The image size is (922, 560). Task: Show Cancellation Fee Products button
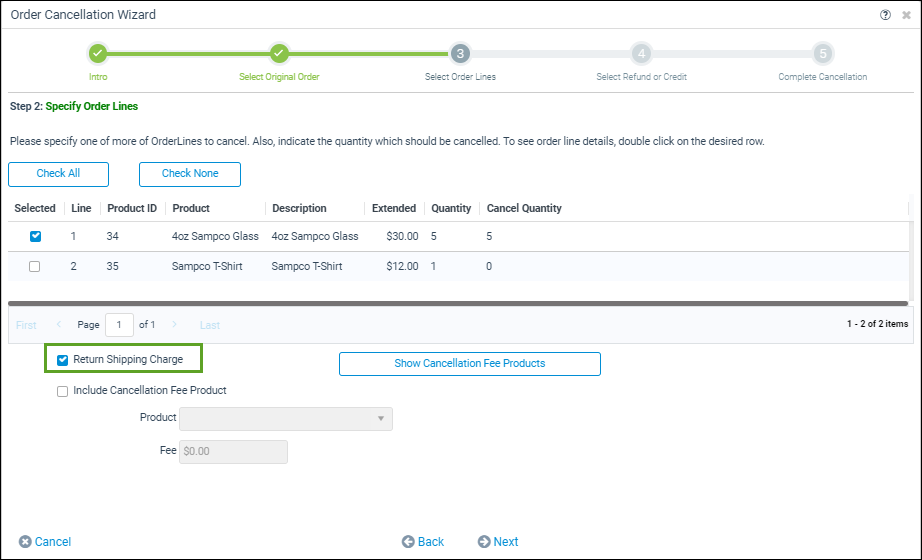(x=470, y=364)
